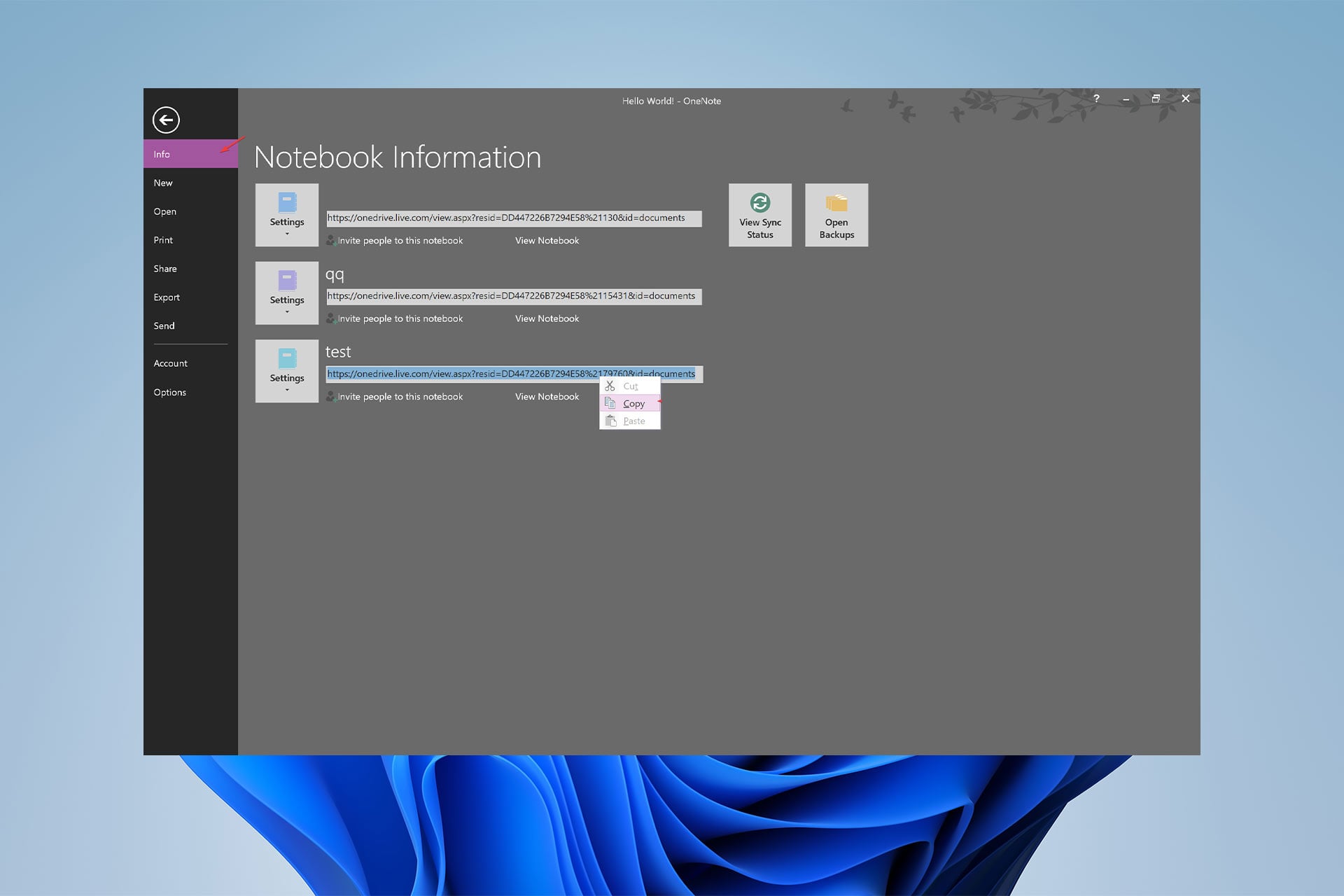Expand Settings dropdown for first notebook
This screenshot has height=896, width=1344.
[287, 234]
